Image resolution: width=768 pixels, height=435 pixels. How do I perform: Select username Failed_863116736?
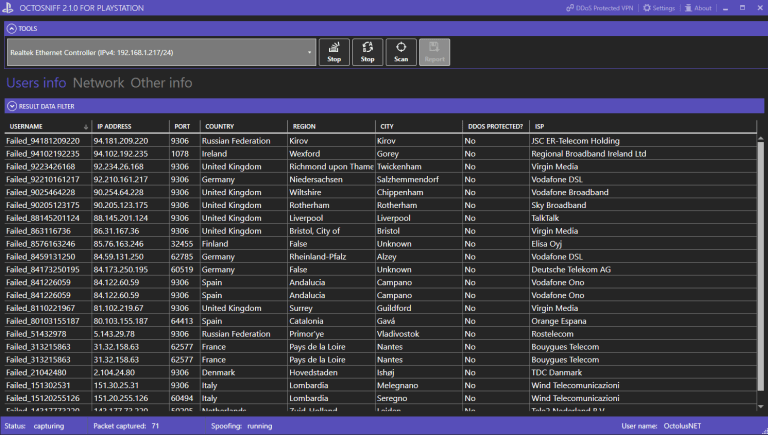[x=38, y=231]
